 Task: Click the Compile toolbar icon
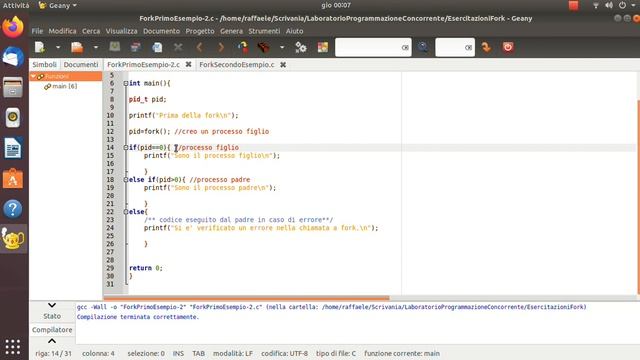click(243, 47)
